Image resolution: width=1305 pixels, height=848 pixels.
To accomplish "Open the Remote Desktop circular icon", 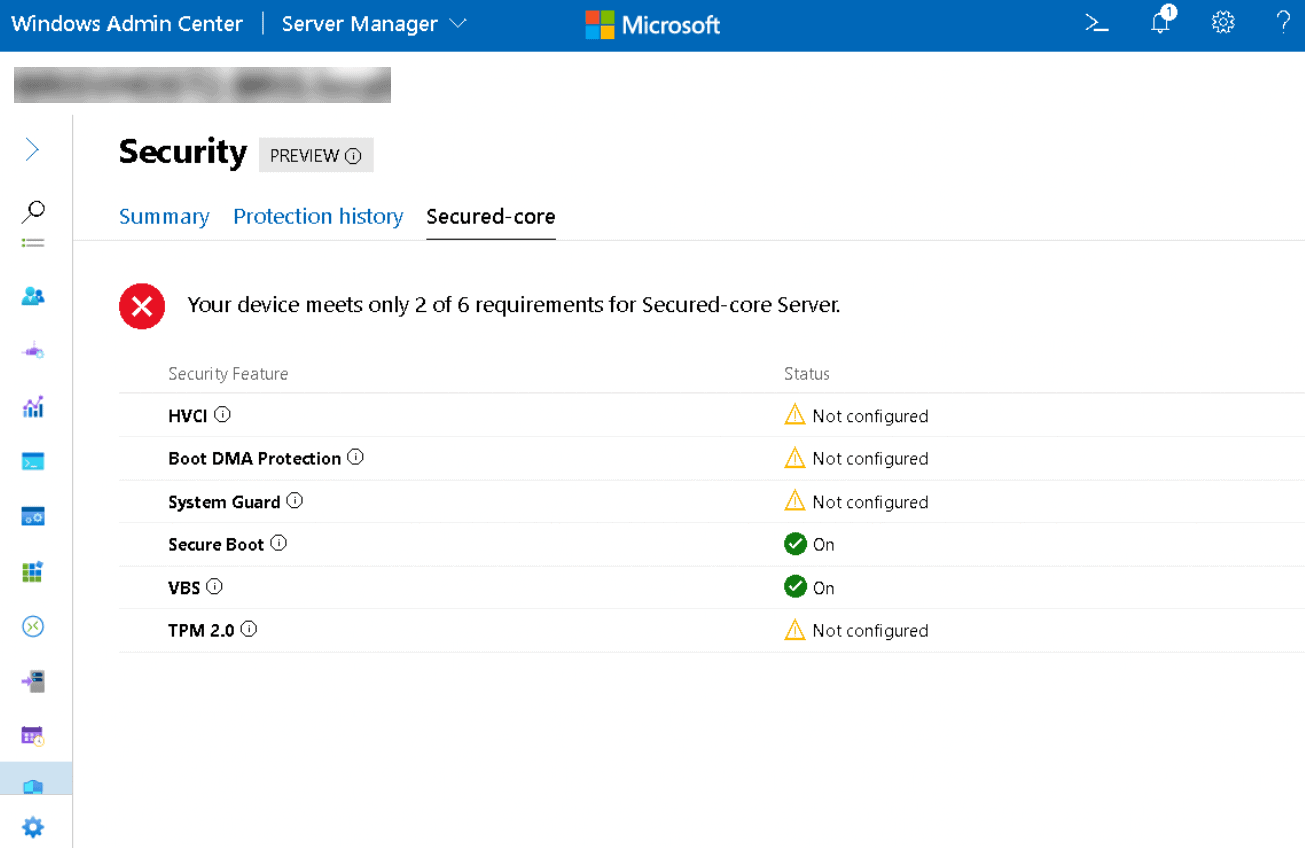I will point(33,626).
